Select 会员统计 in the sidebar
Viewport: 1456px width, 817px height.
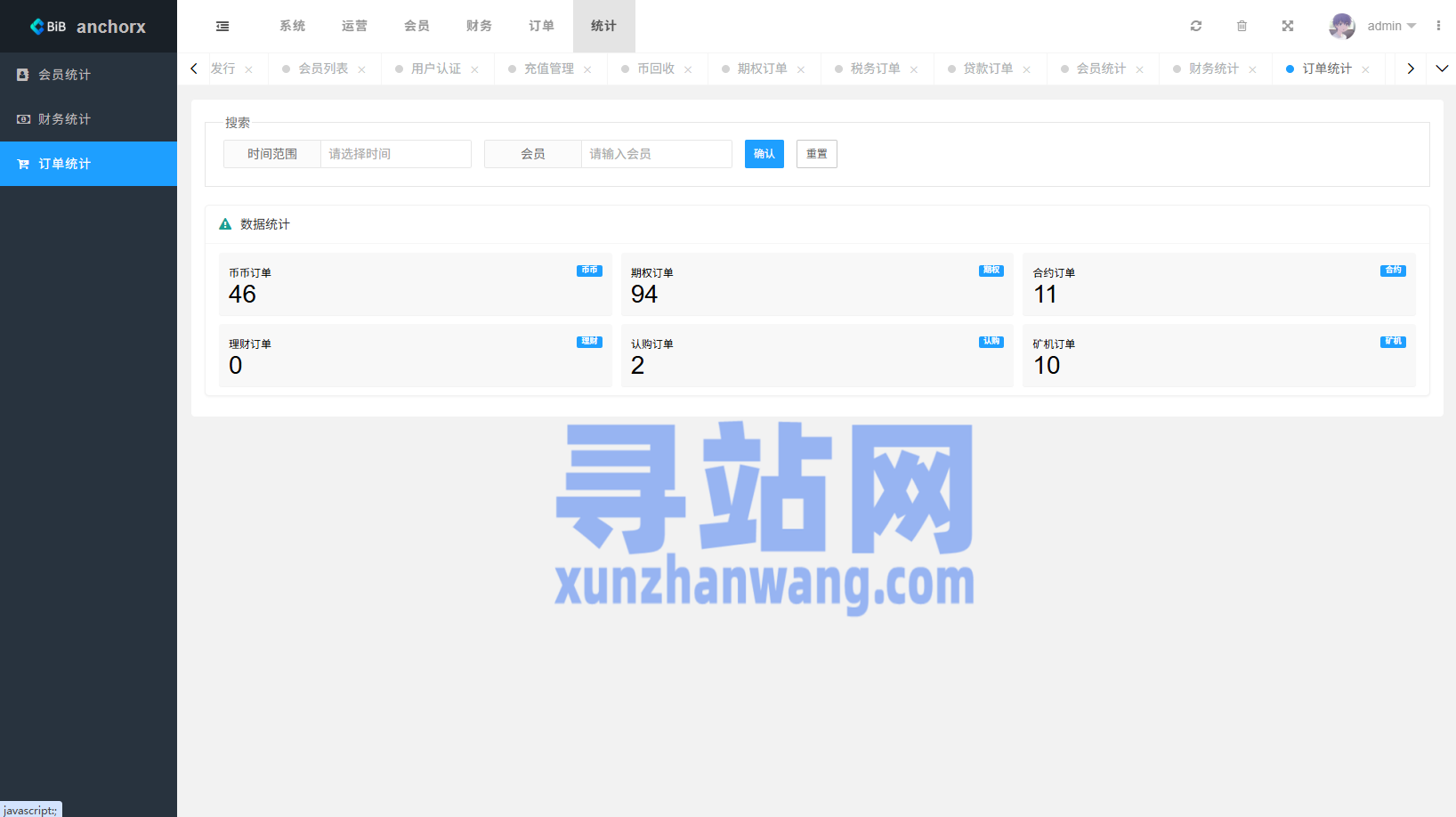click(x=64, y=75)
